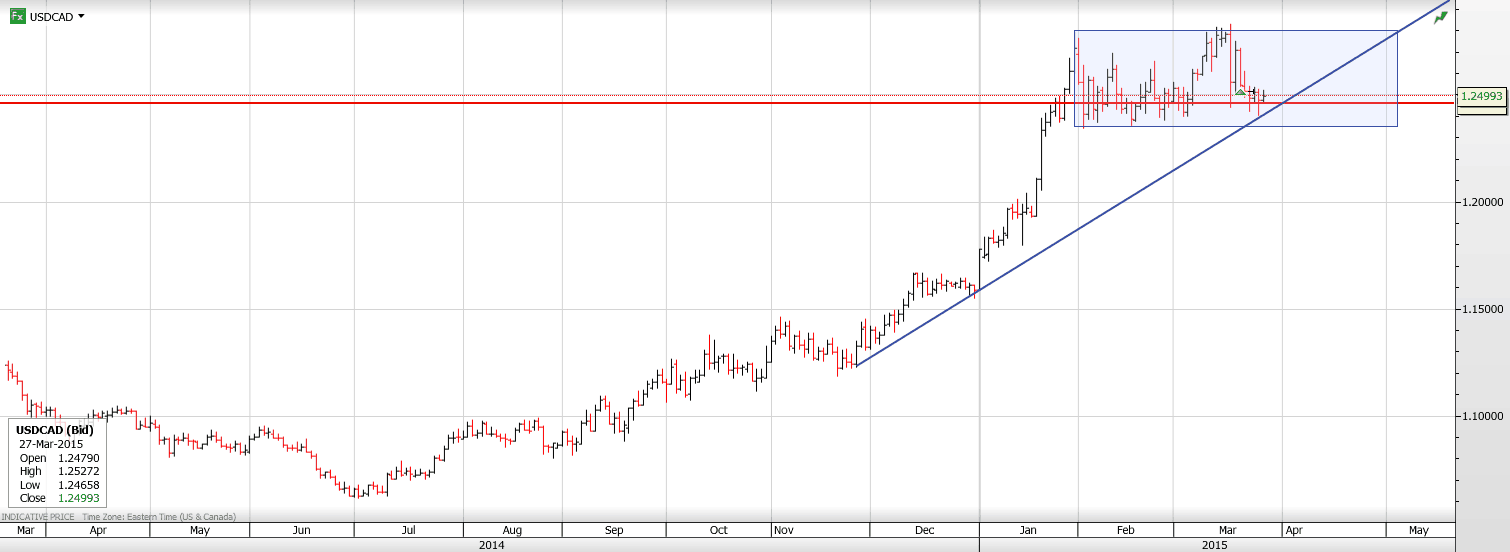The height and width of the screenshot is (552, 1510).
Task: Click the green zigzag chart icon
Action: click(1440, 17)
